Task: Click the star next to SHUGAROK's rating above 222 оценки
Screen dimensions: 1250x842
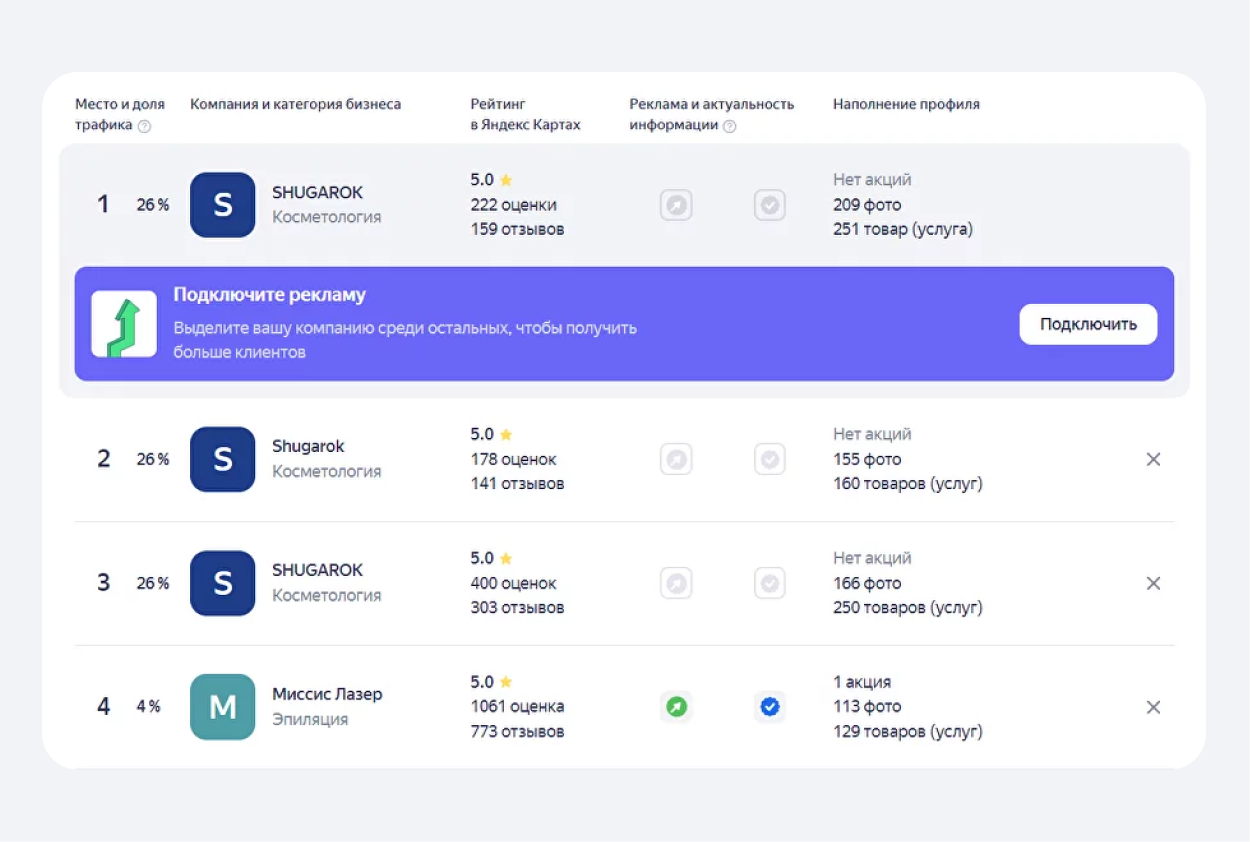Action: click(x=506, y=180)
